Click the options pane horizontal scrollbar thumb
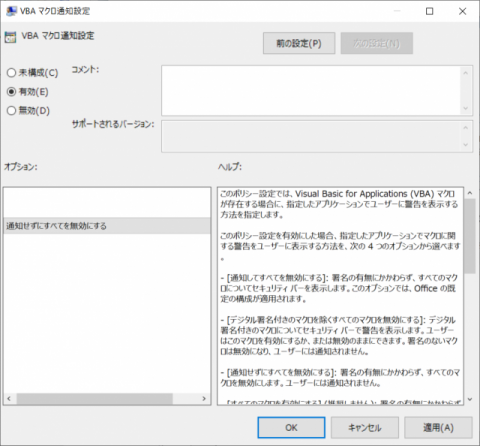 pos(95,399)
